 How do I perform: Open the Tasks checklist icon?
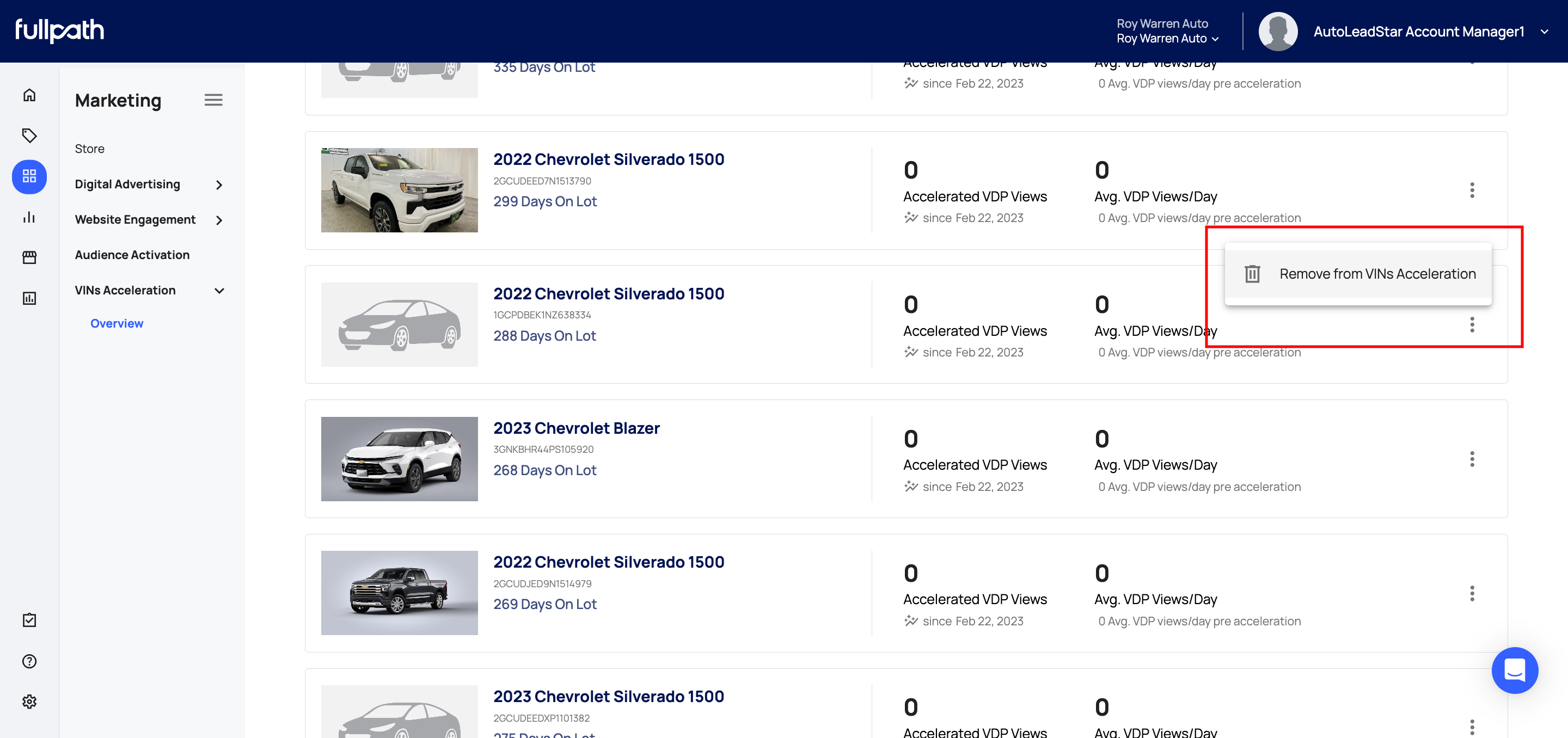(x=29, y=620)
